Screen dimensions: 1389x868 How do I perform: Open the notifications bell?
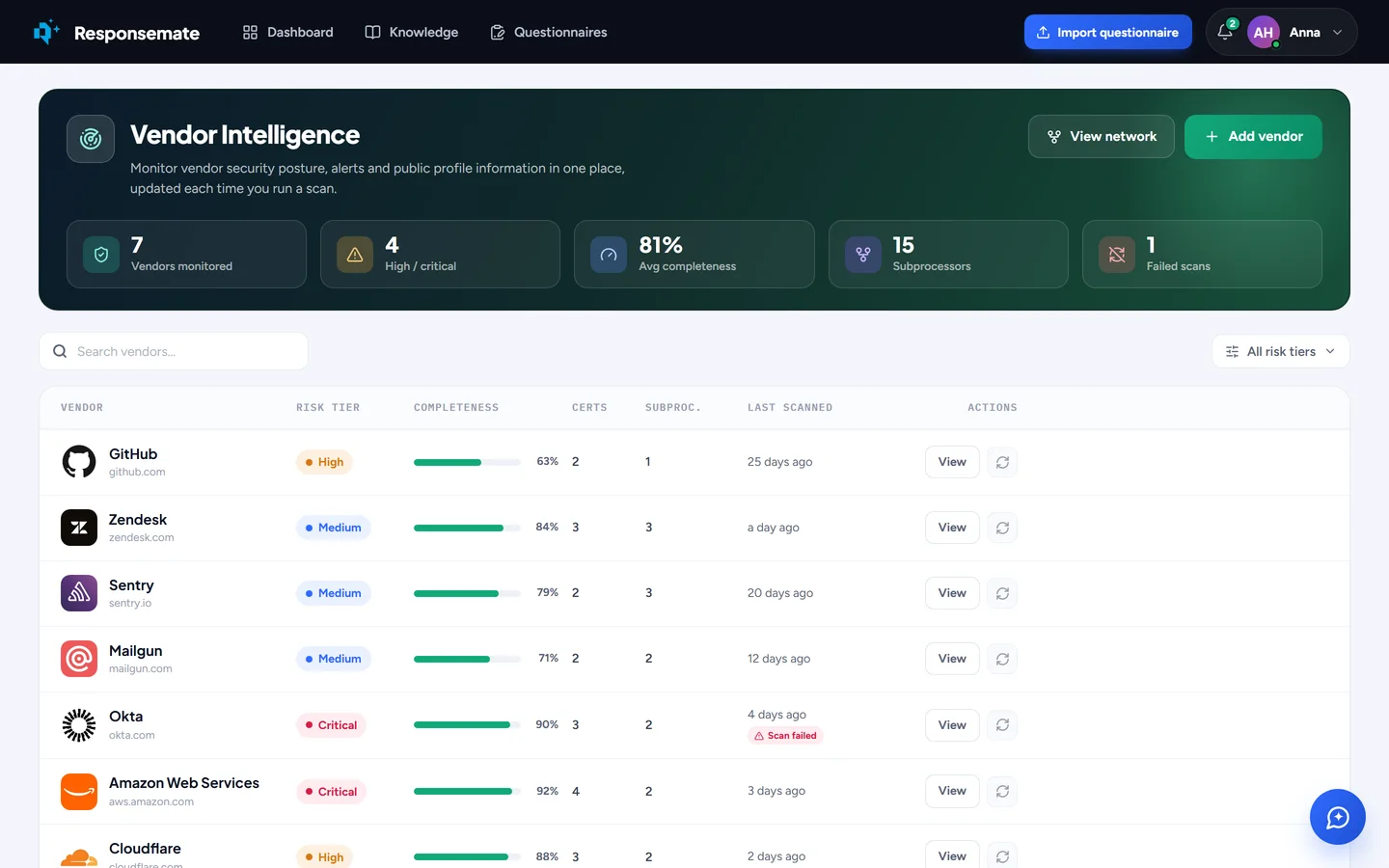(1225, 32)
